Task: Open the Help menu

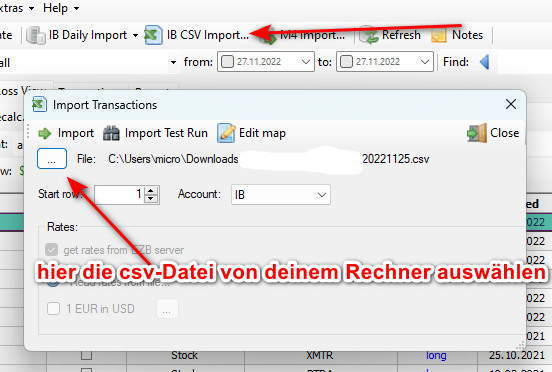Action: 61,8
